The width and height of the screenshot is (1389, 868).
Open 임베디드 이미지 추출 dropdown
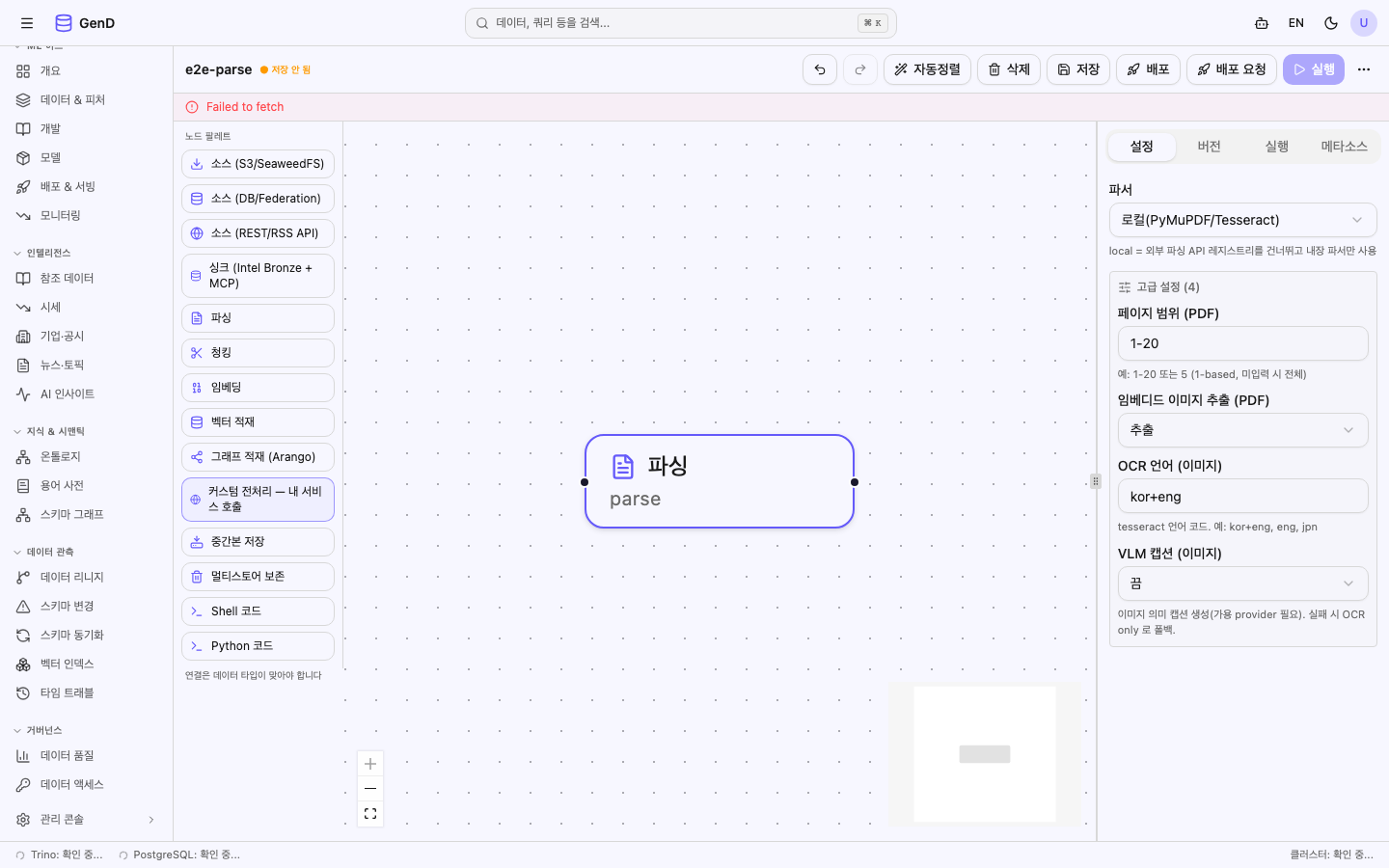pyautogui.click(x=1242, y=430)
